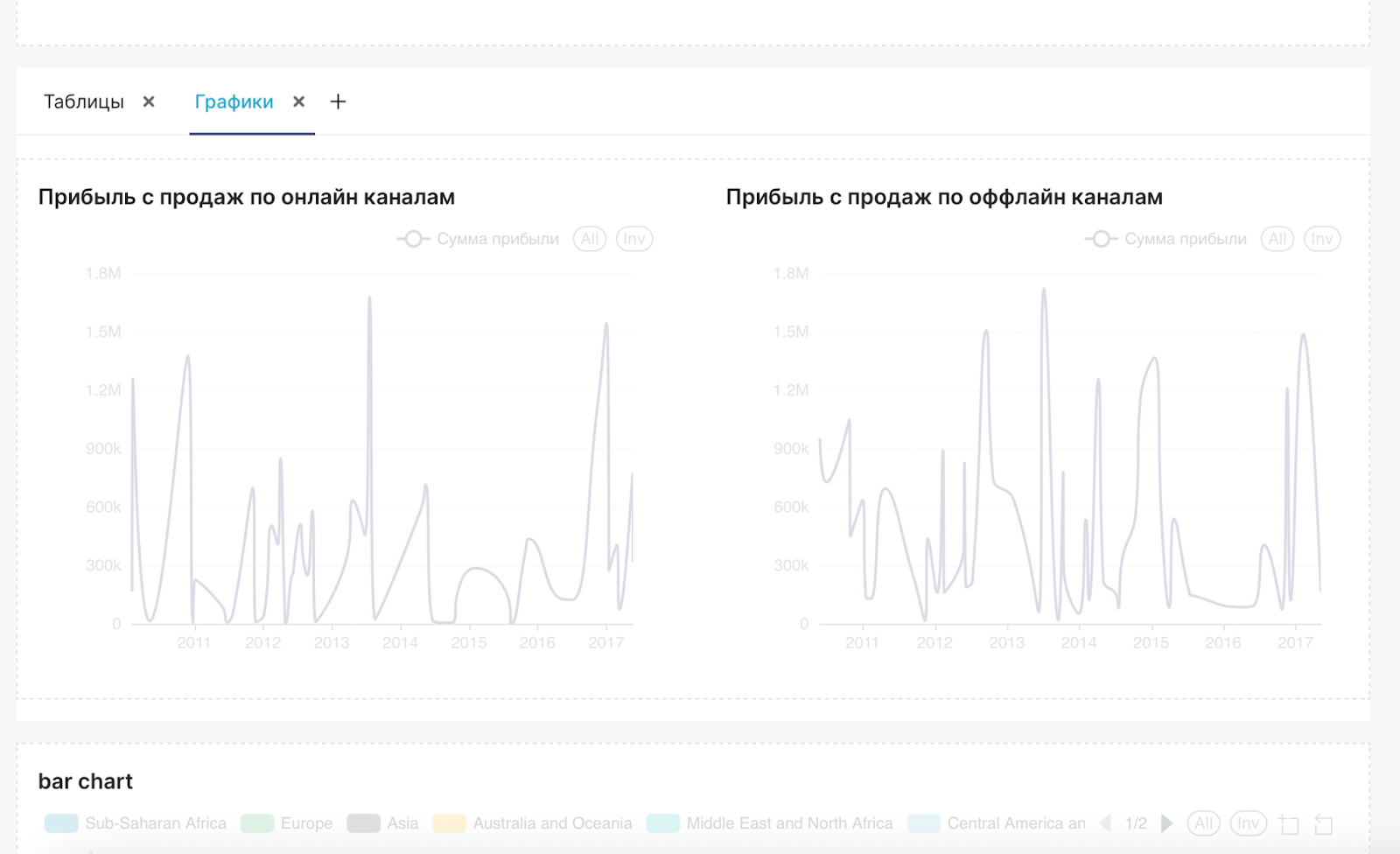The image size is (1400, 854).
Task: Click the rightmost bar chart toolbox icon
Action: [x=1324, y=824]
